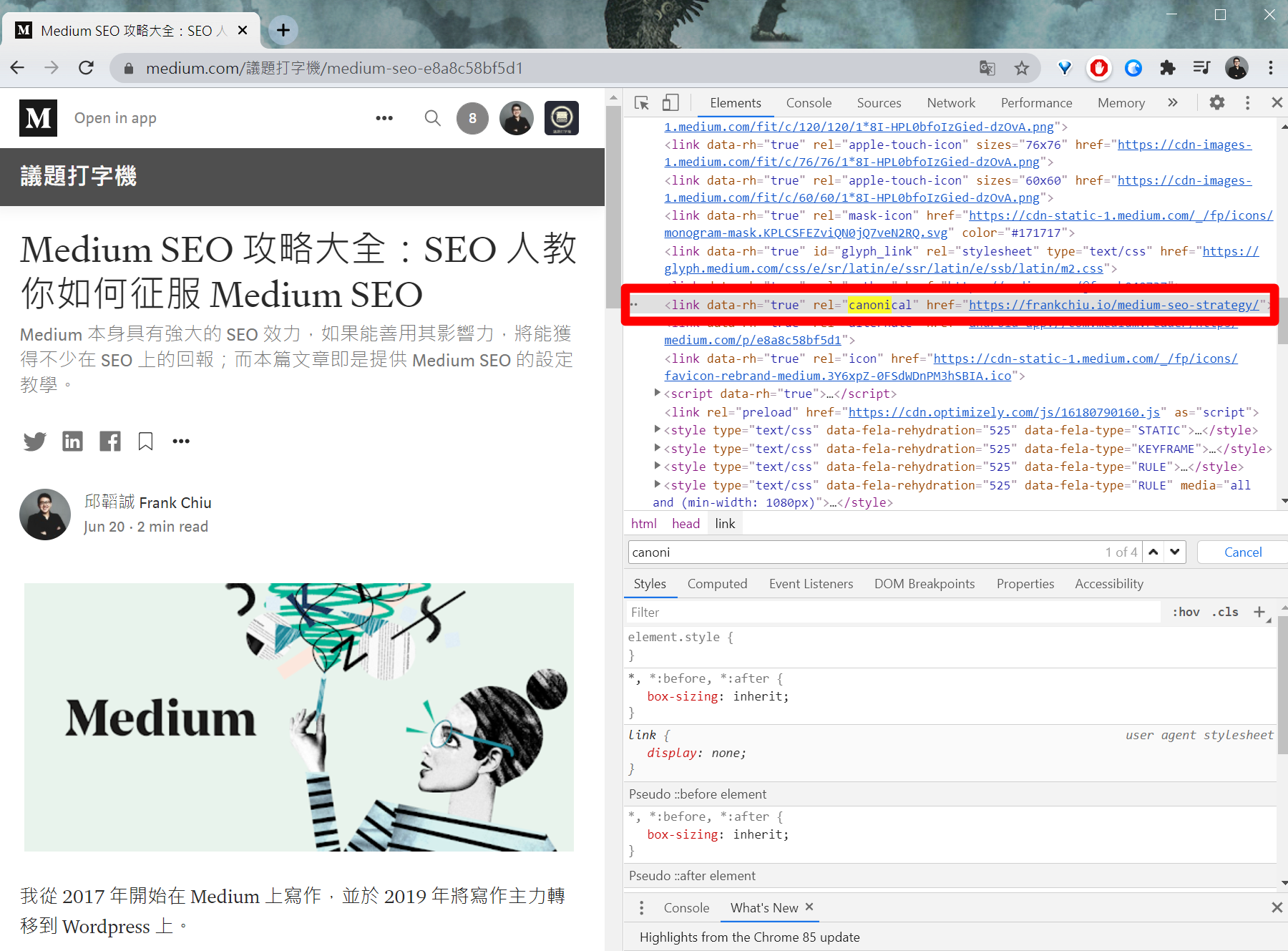
Task: Save article with bookmark icon
Action: 145,442
